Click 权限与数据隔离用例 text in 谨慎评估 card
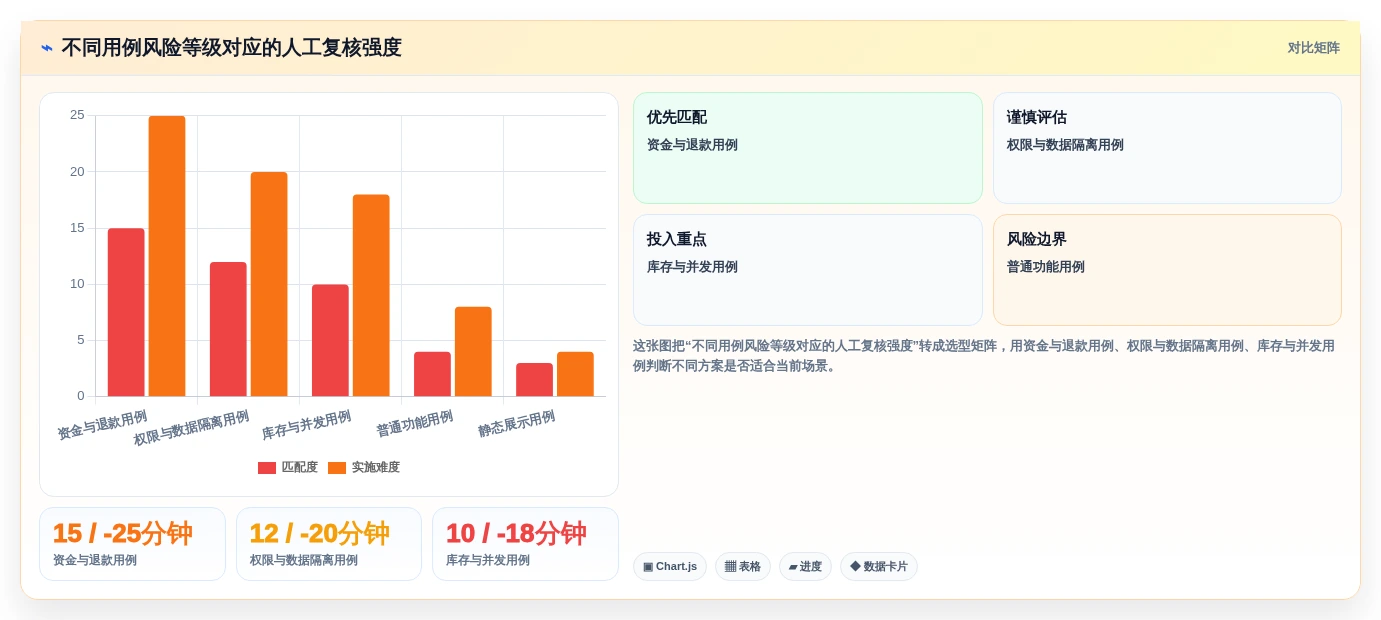This screenshot has width=1381, height=620. coord(1065,145)
